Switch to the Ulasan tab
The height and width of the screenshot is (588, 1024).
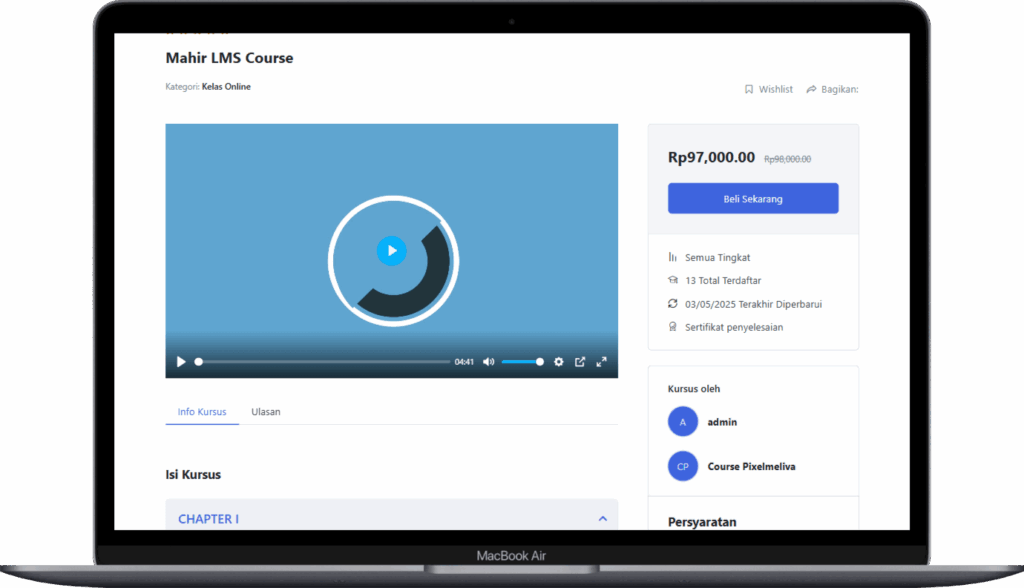[266, 412]
